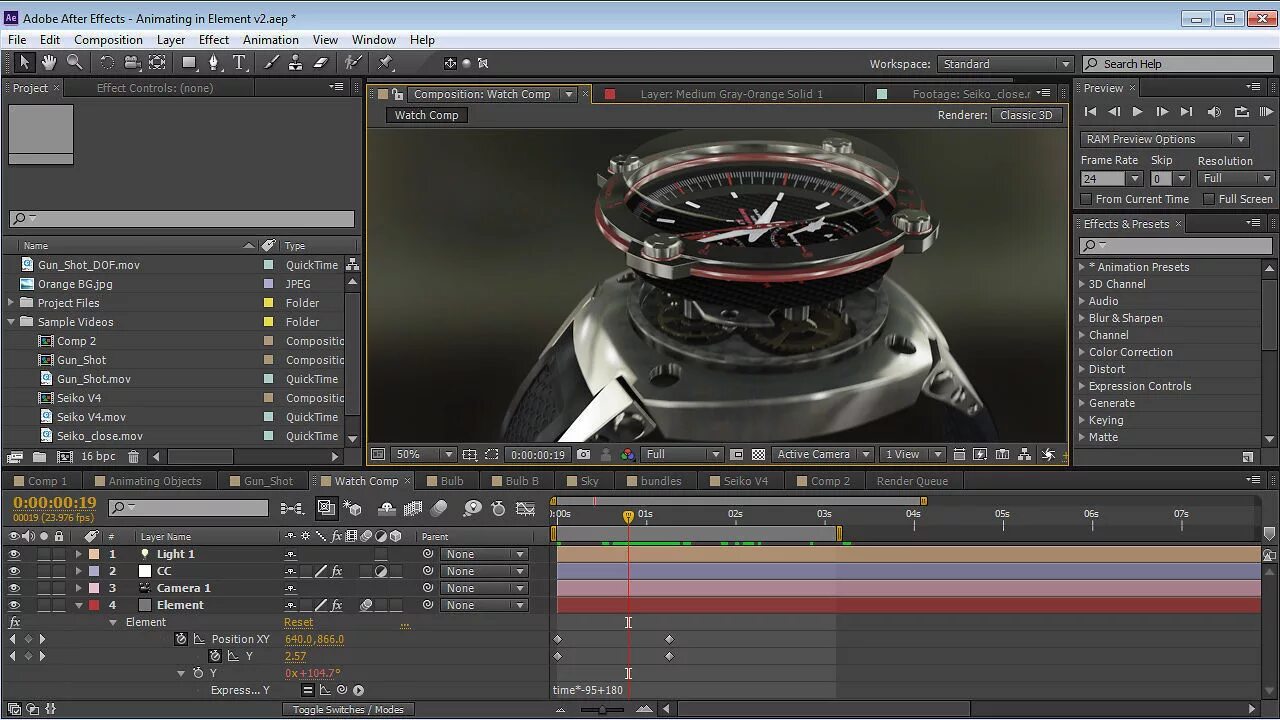Viewport: 1280px width, 720px height.
Task: Open the viewer magnification 50% dropdown
Action: click(422, 455)
